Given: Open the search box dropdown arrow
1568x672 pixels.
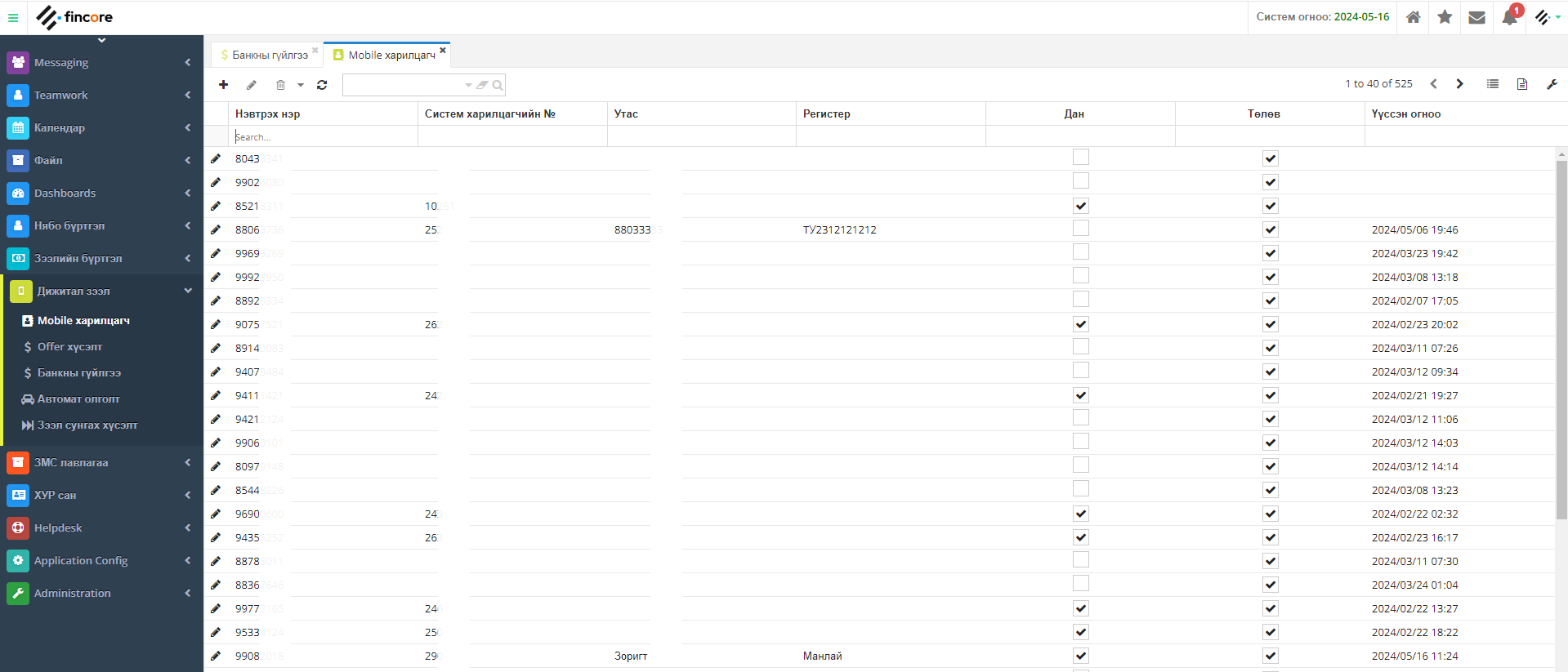Looking at the screenshot, I should click(x=468, y=85).
